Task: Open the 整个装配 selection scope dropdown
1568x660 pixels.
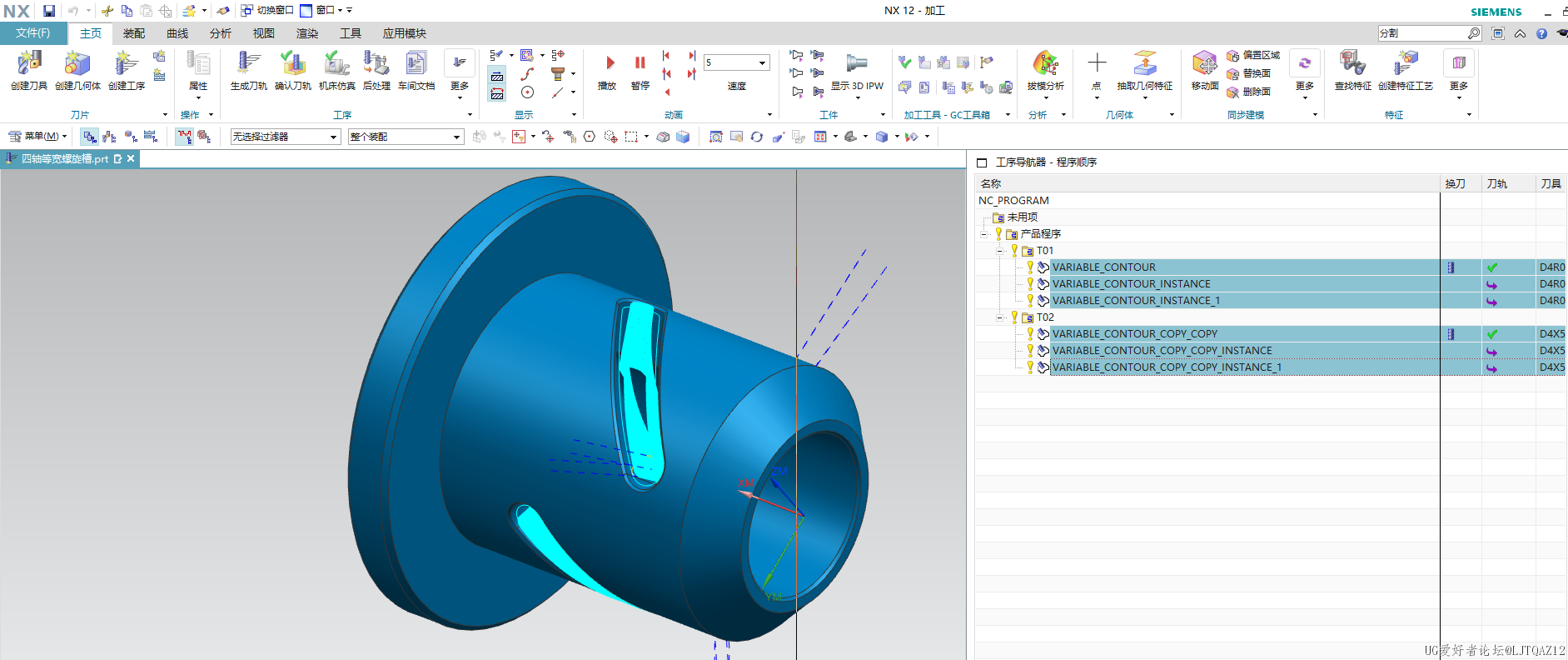Action: coord(406,137)
